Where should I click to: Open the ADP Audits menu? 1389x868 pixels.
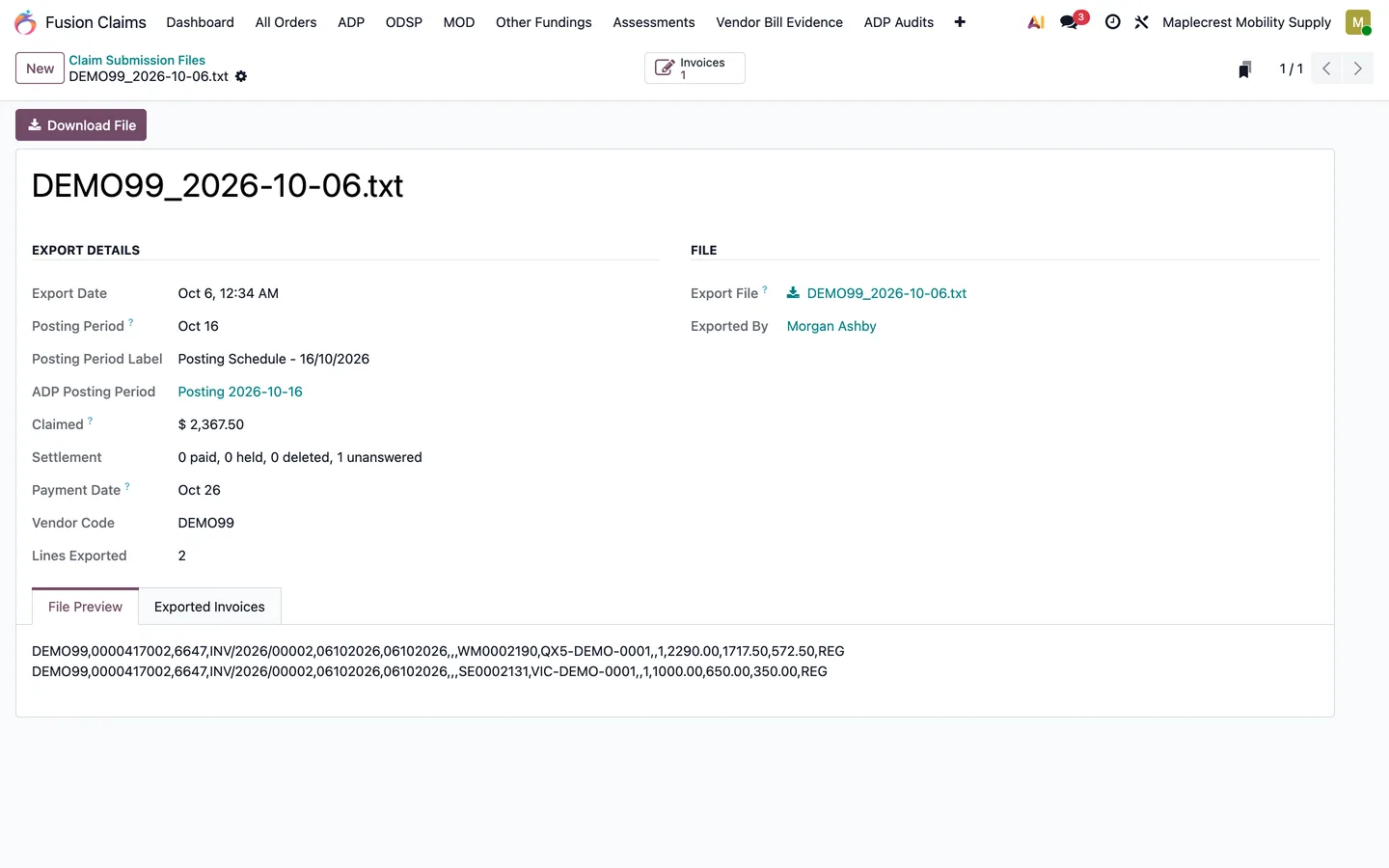(x=899, y=22)
